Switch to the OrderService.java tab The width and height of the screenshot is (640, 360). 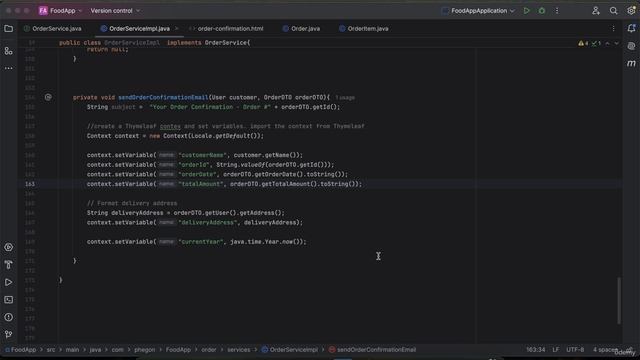click(x=53, y=29)
